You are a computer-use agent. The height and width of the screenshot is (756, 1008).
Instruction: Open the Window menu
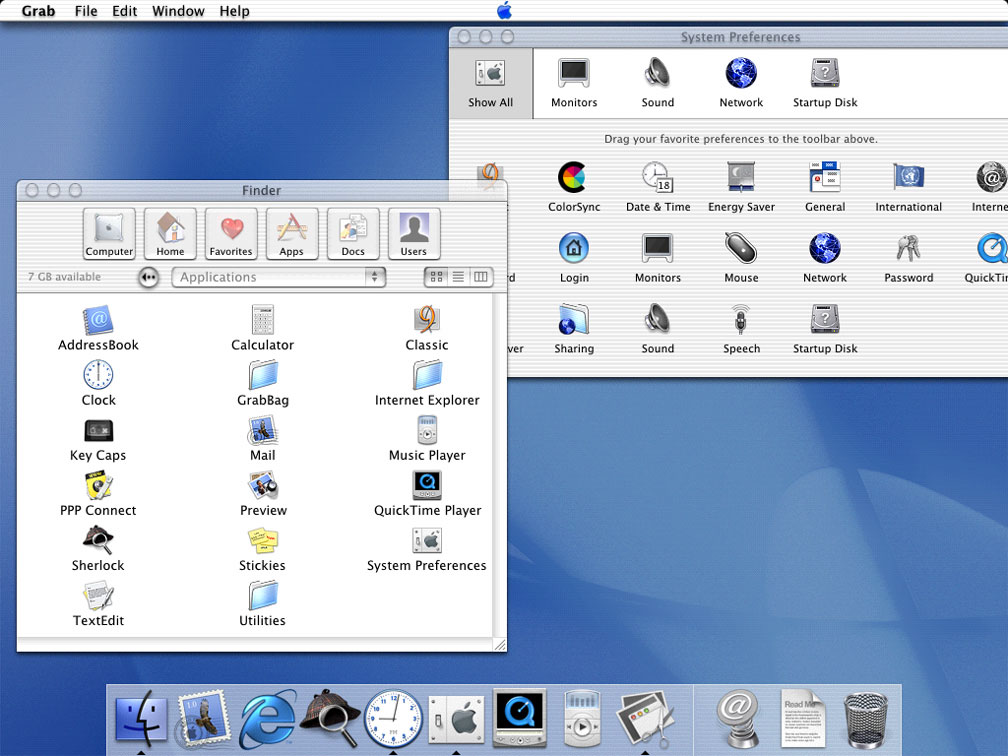tap(178, 11)
